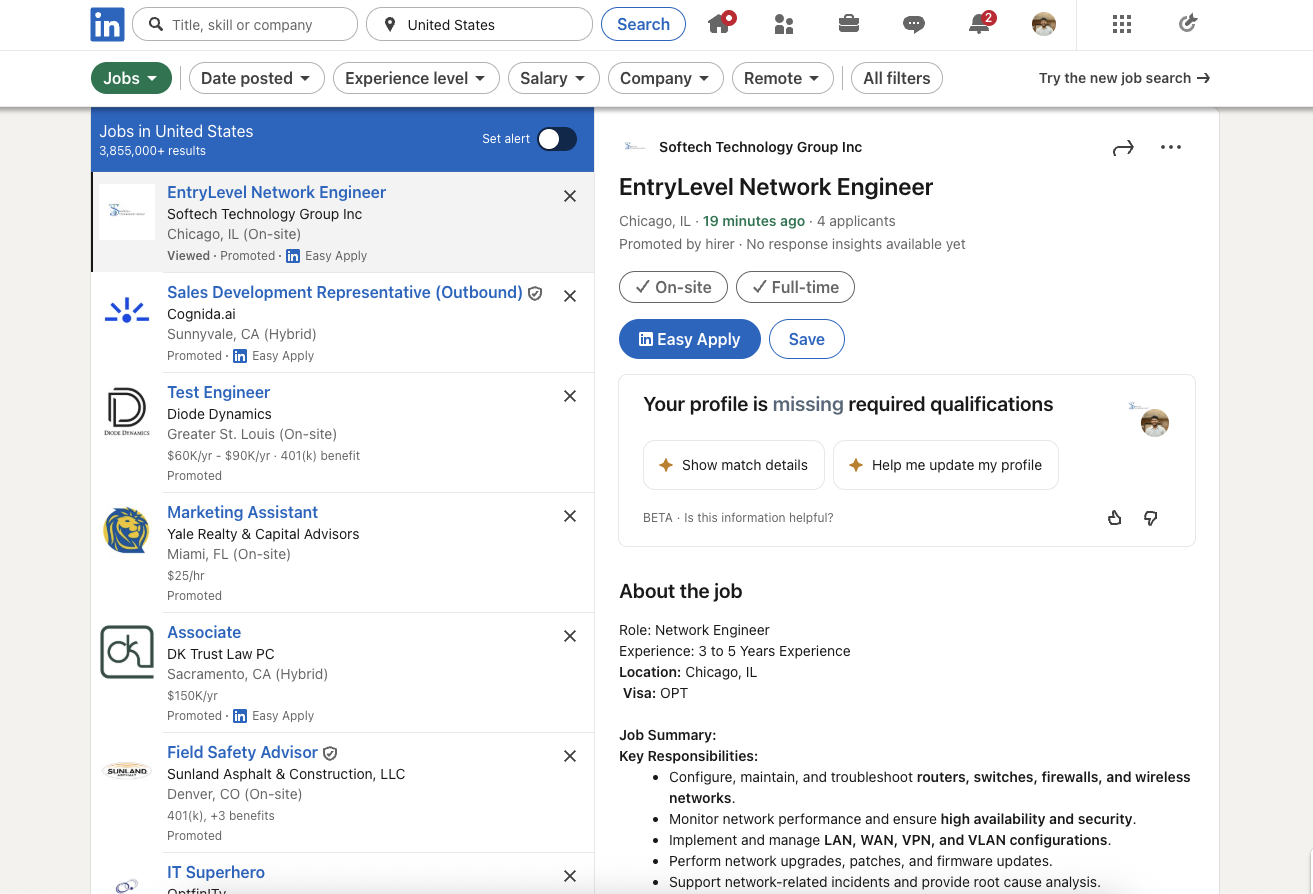Open the Field Safety Advisor job

[x=242, y=752]
